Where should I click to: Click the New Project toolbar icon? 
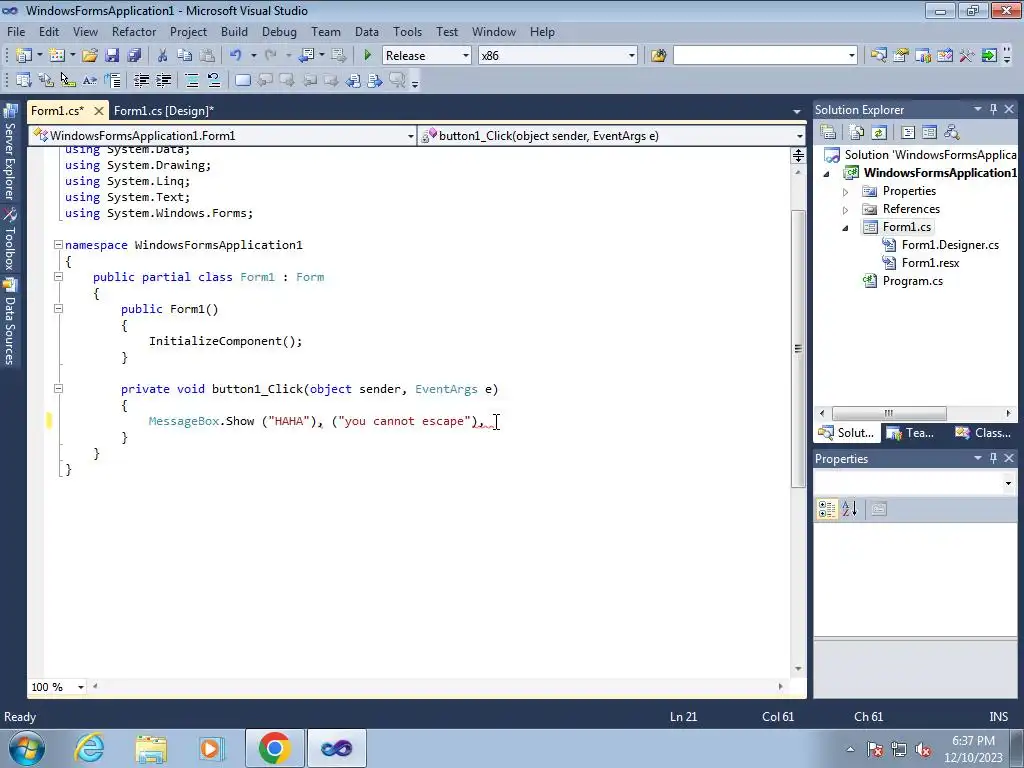24,56
